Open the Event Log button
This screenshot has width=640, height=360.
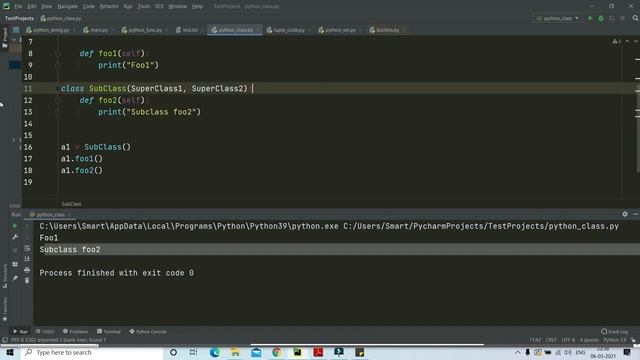(615, 331)
